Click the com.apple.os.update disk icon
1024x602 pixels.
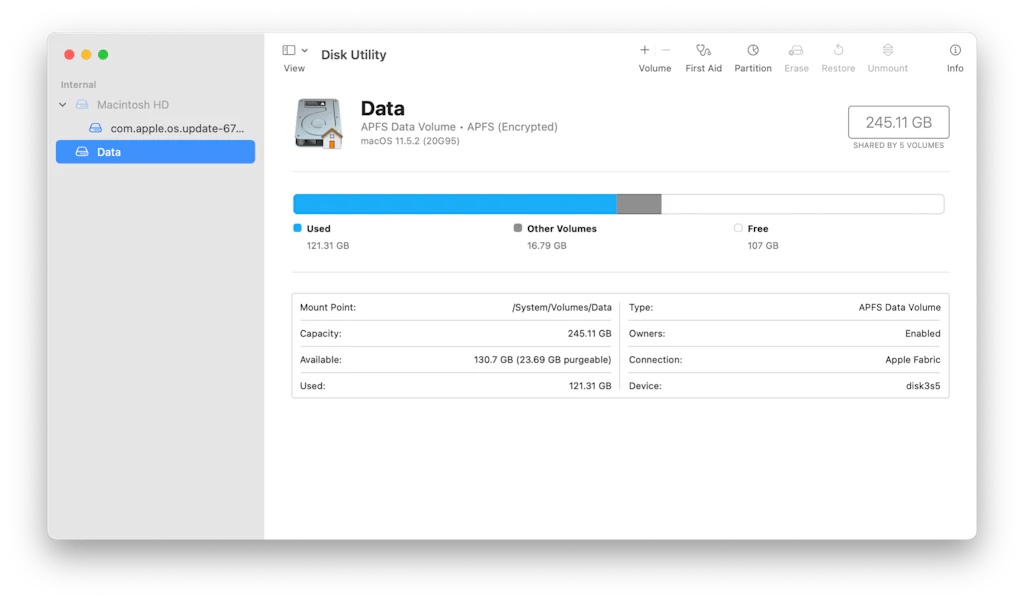click(95, 128)
